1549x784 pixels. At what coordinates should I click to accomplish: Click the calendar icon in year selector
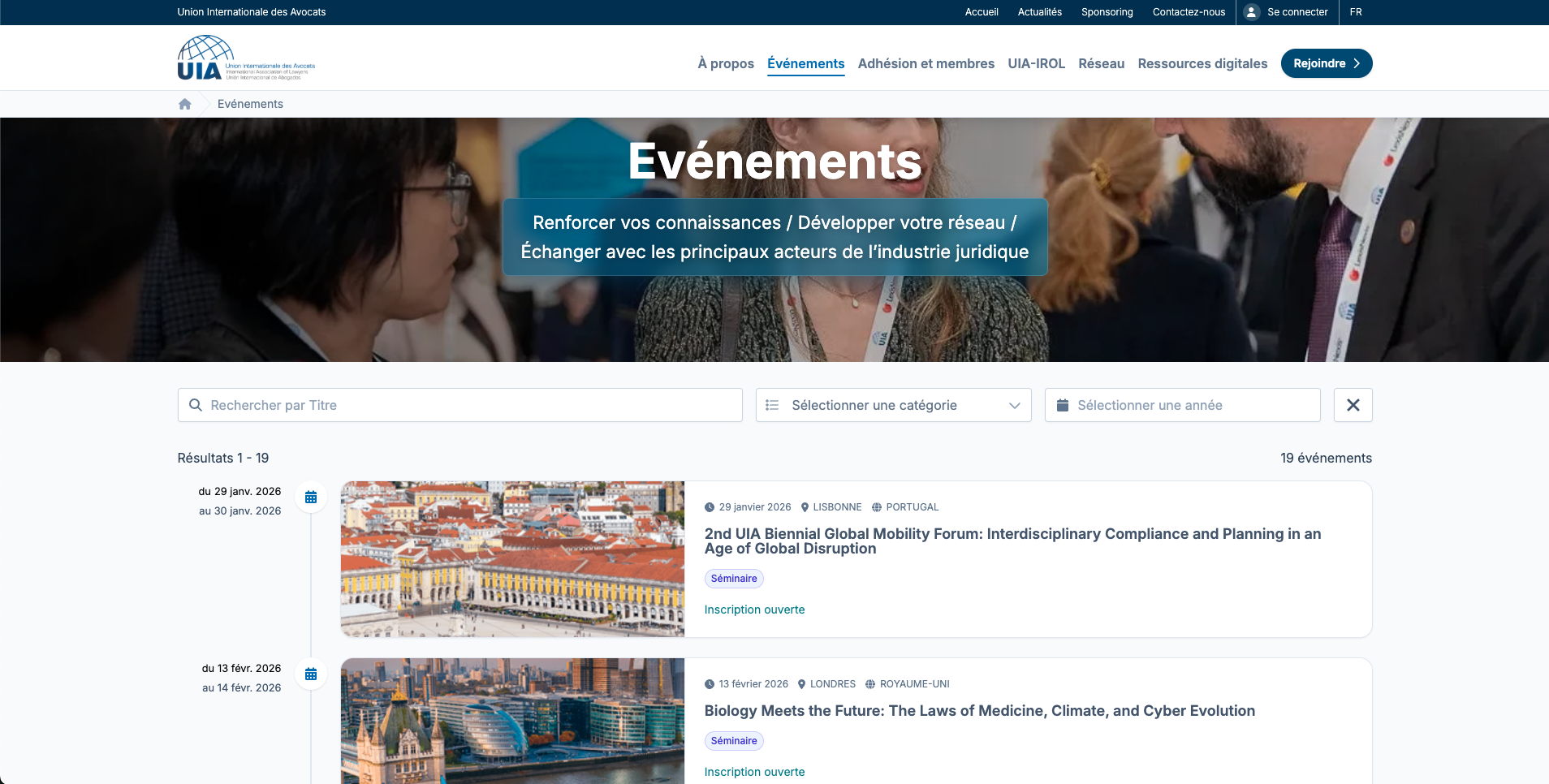click(1062, 405)
